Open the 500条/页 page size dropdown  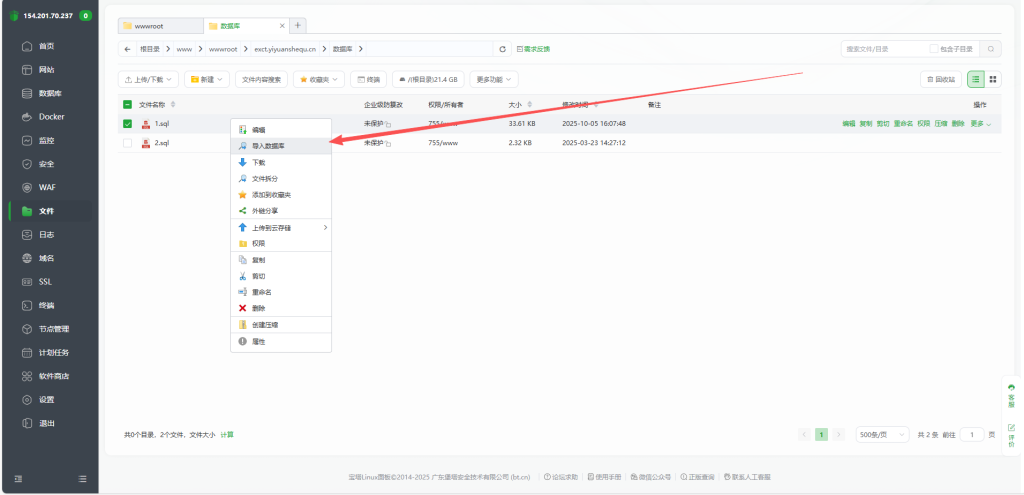pos(882,434)
